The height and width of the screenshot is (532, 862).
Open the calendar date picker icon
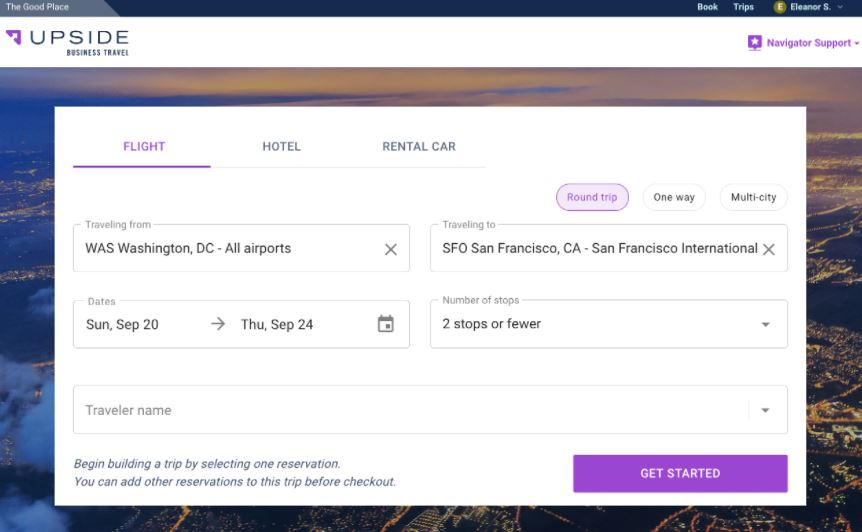(x=386, y=324)
